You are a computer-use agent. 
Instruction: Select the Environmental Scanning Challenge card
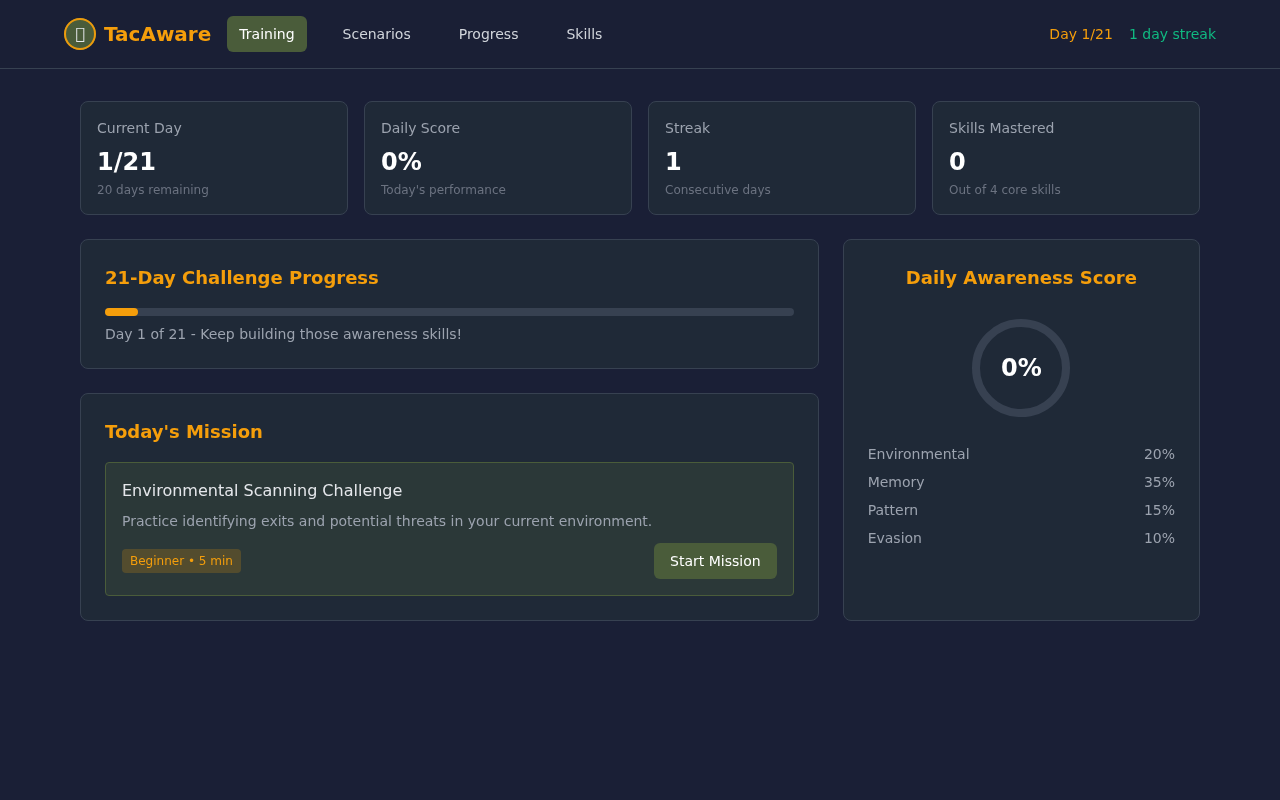click(449, 528)
